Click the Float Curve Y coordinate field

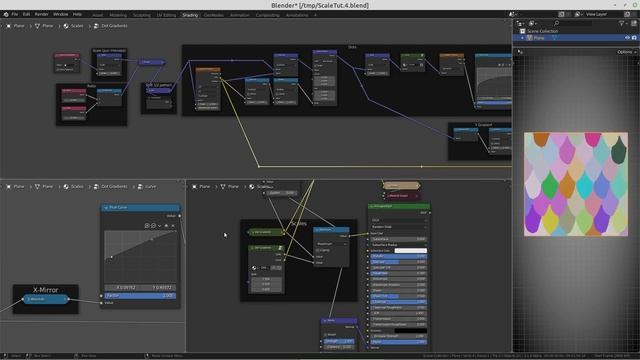pyautogui.click(x=158, y=287)
